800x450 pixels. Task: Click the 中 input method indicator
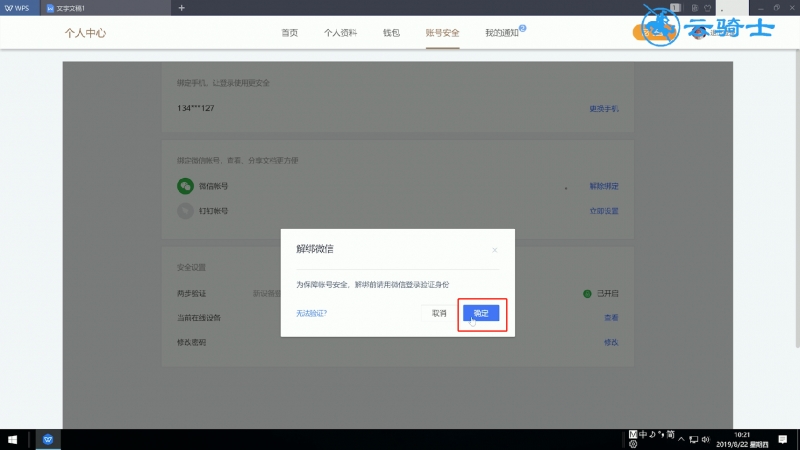tap(643, 434)
